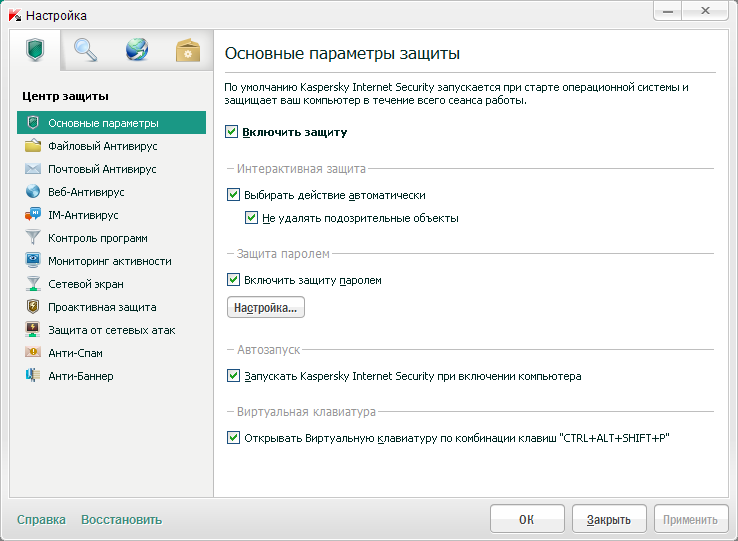738x541 pixels.
Task: Click the spam icon beside Анти-Спам
Action: tap(32, 352)
